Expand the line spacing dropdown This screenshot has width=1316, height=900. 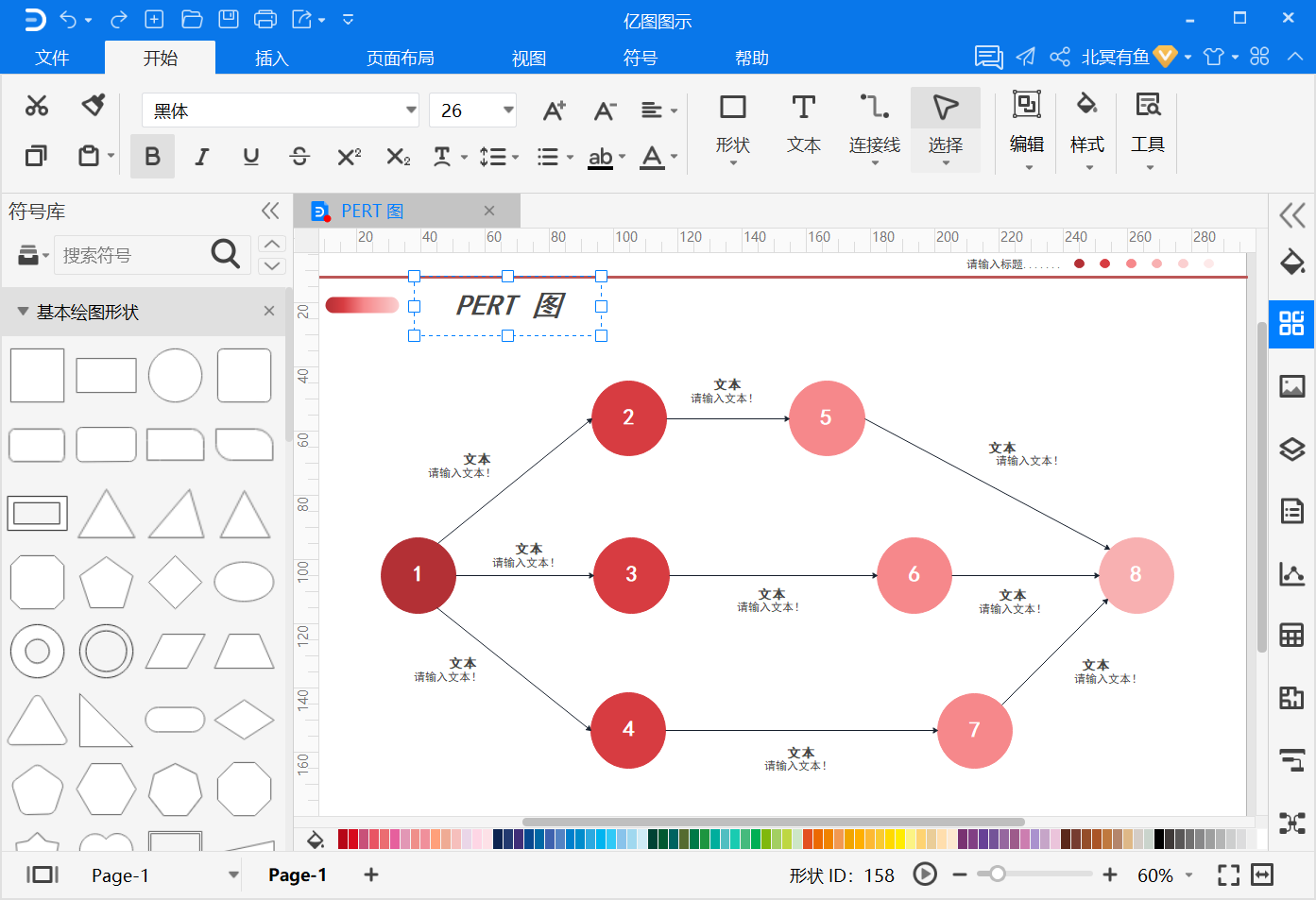point(515,157)
